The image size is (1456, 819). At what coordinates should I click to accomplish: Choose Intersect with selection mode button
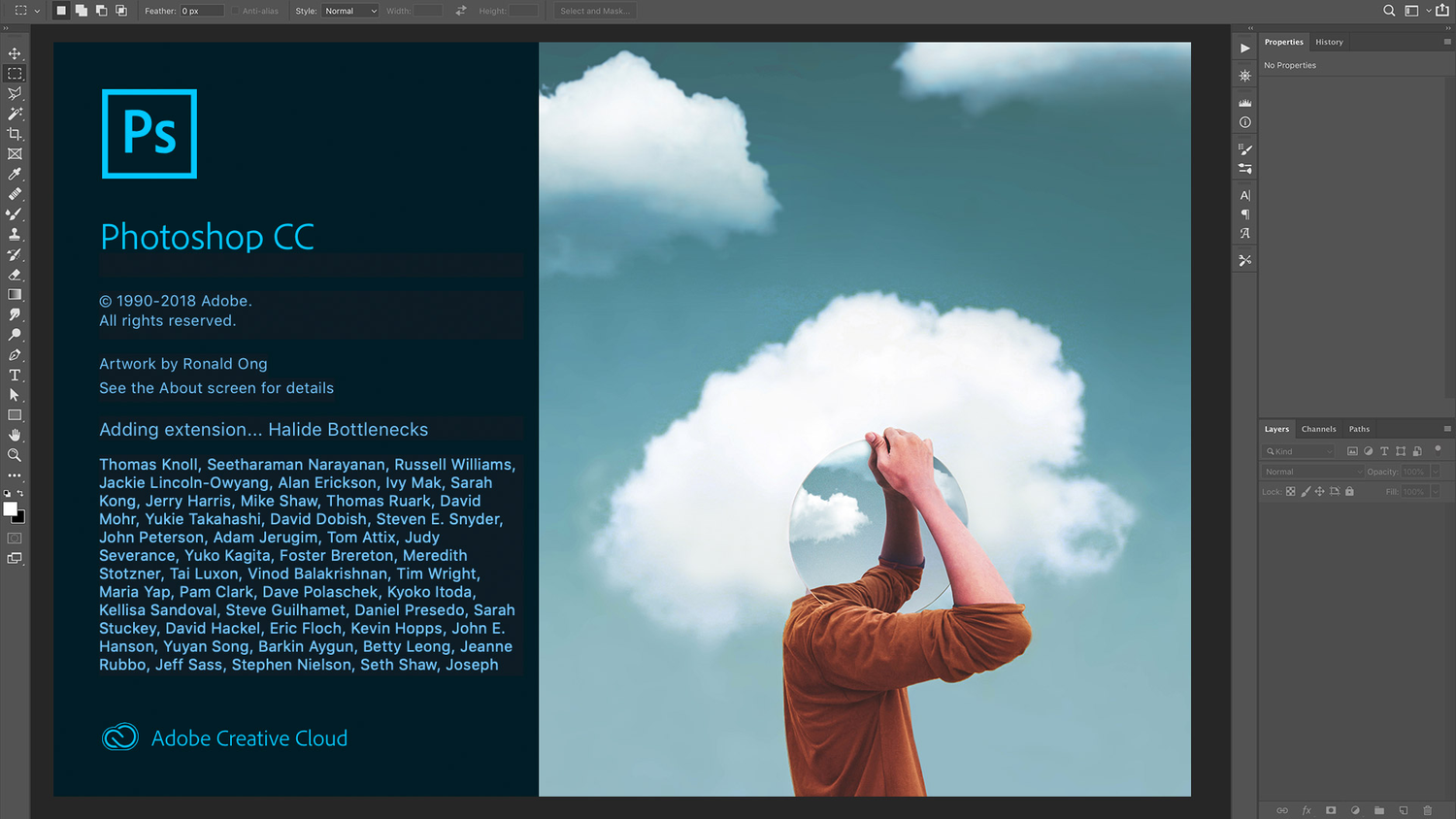[x=121, y=11]
